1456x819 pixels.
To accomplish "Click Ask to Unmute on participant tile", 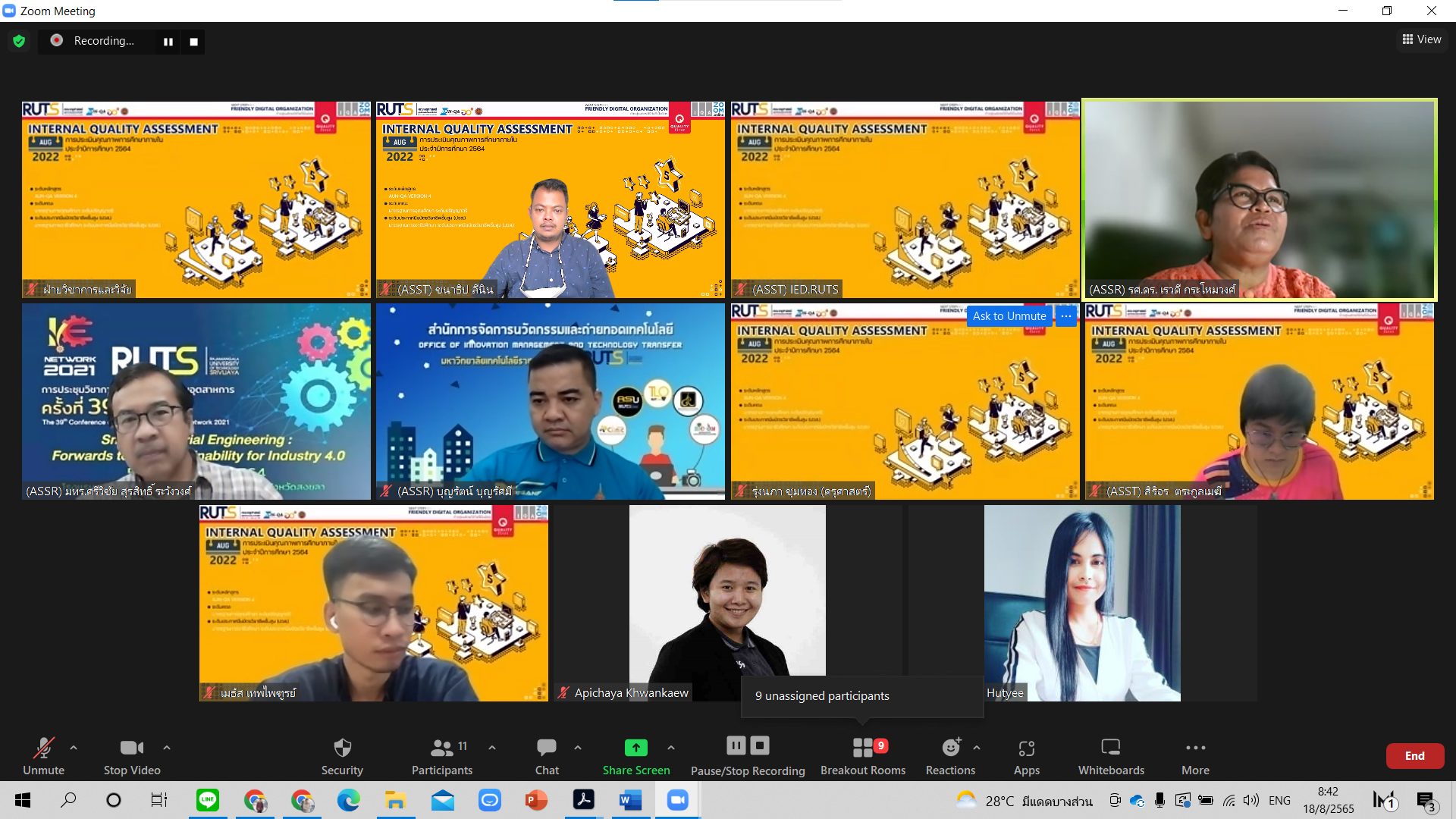I will point(1009,316).
